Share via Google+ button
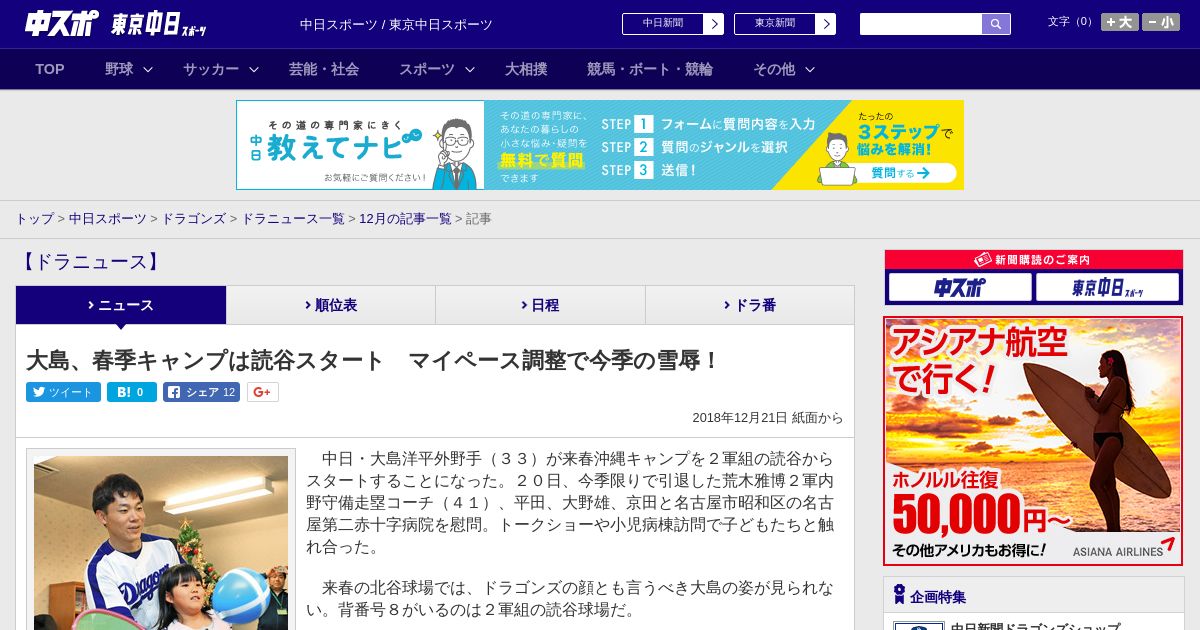This screenshot has height=630, width=1200. tap(262, 392)
